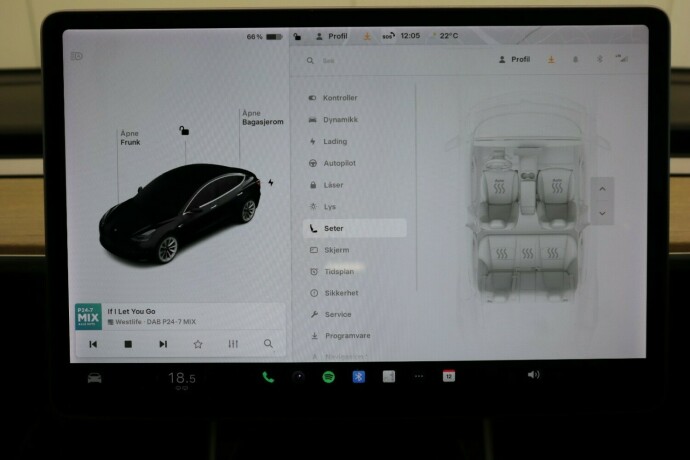690x460 pixels.
Task: Select Lading in settings sidebar
Action: click(x=335, y=141)
